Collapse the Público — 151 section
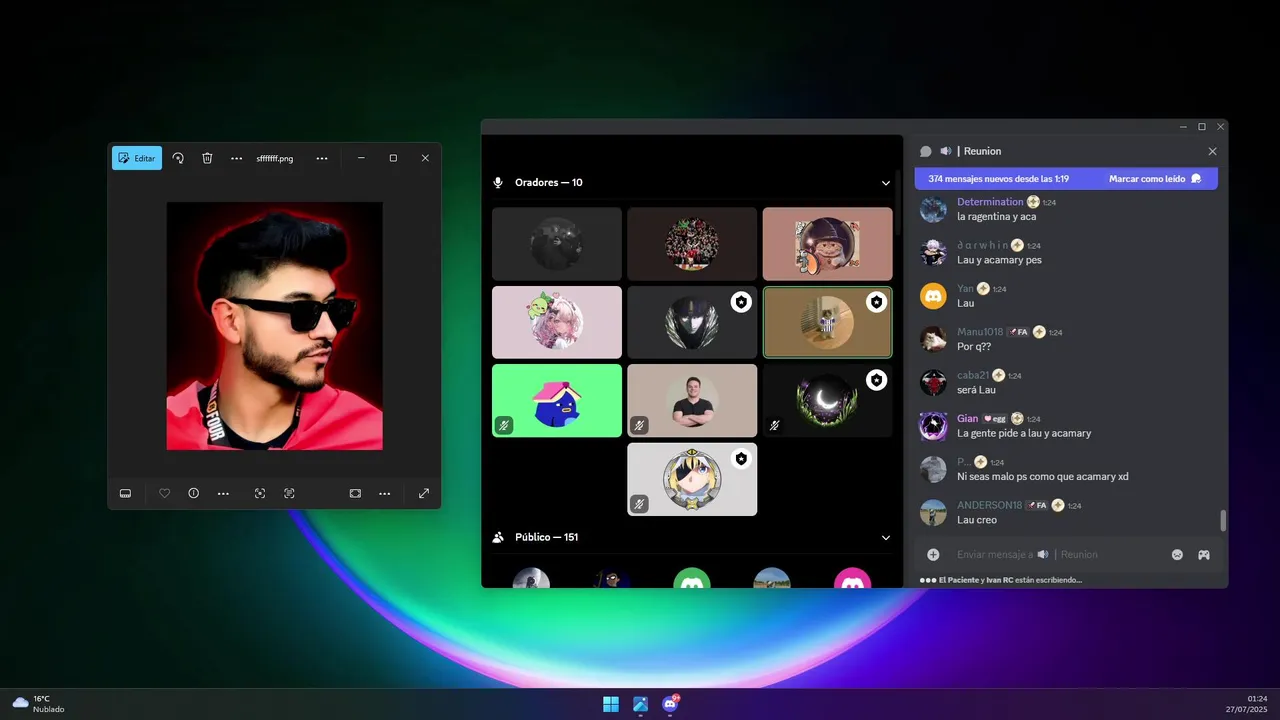 (x=885, y=538)
